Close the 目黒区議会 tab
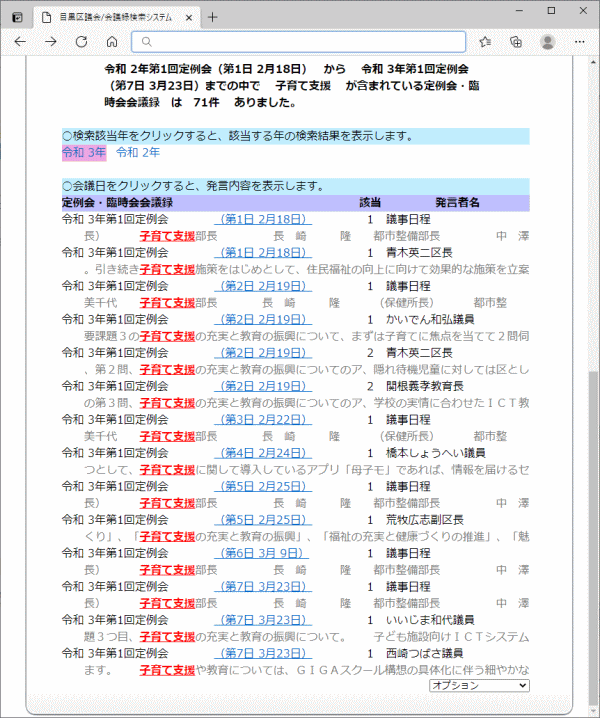Screen dimensions: 600x718 pos(189,18)
